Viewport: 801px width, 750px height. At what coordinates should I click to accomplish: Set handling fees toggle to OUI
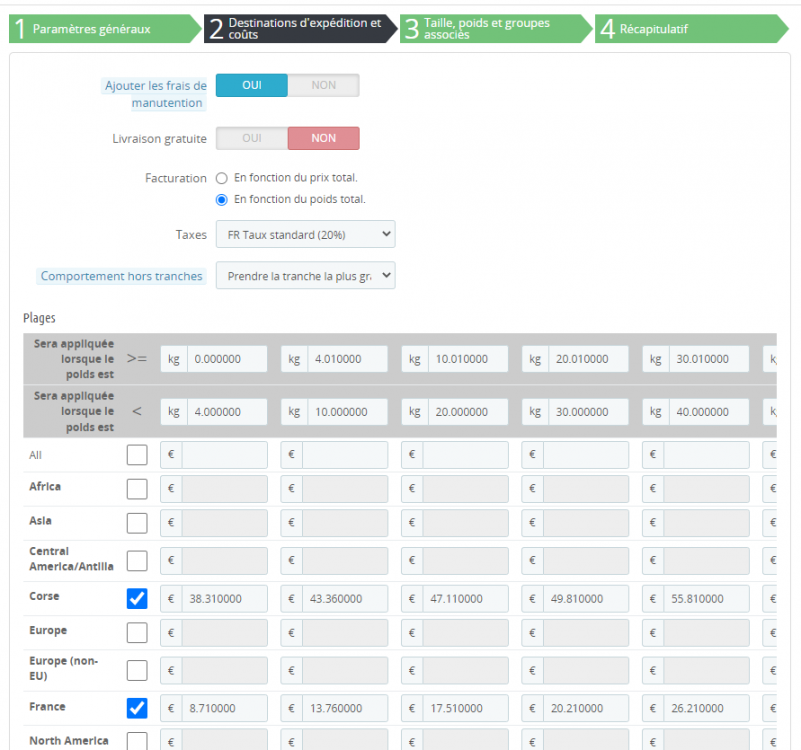tap(252, 85)
